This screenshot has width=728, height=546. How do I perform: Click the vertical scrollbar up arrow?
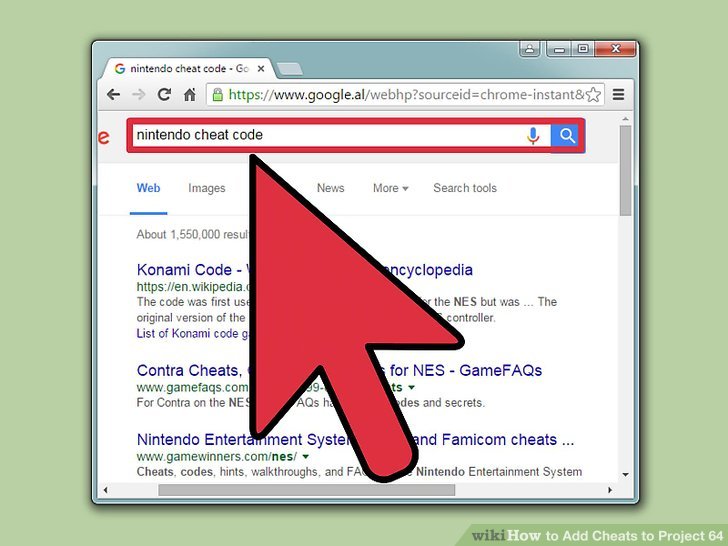click(x=625, y=119)
